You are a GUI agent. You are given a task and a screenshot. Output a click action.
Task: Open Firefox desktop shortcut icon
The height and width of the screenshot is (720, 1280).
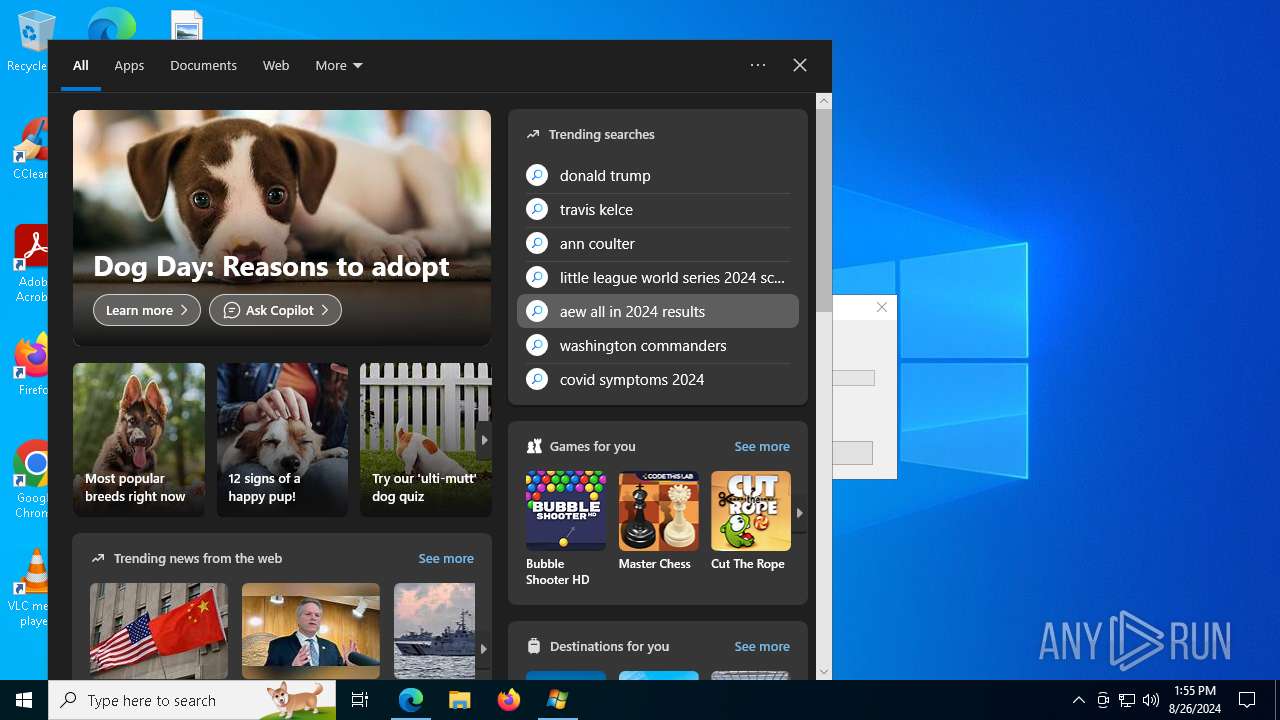[x=31, y=364]
